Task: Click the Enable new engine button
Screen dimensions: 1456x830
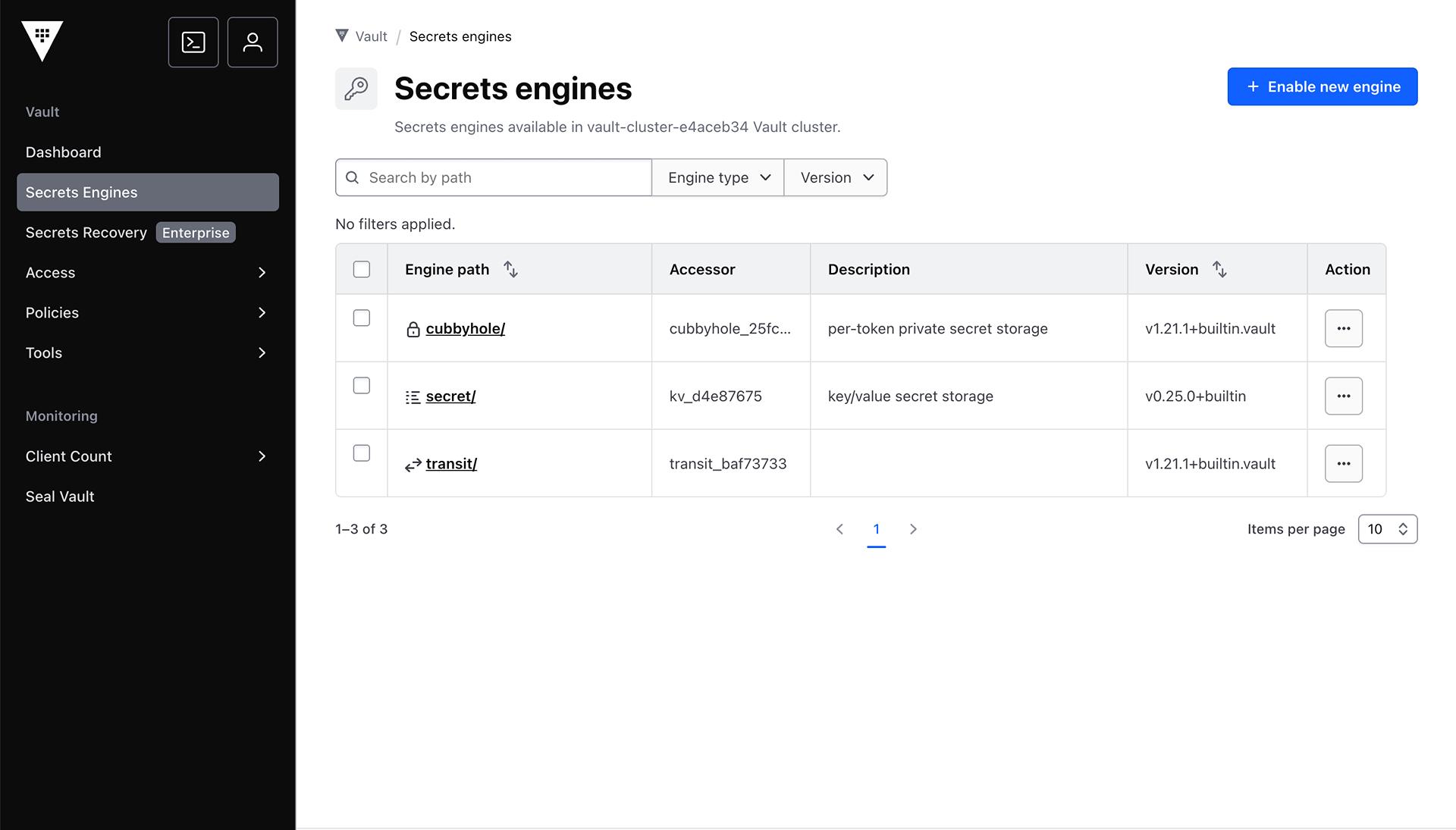Action: (x=1322, y=86)
